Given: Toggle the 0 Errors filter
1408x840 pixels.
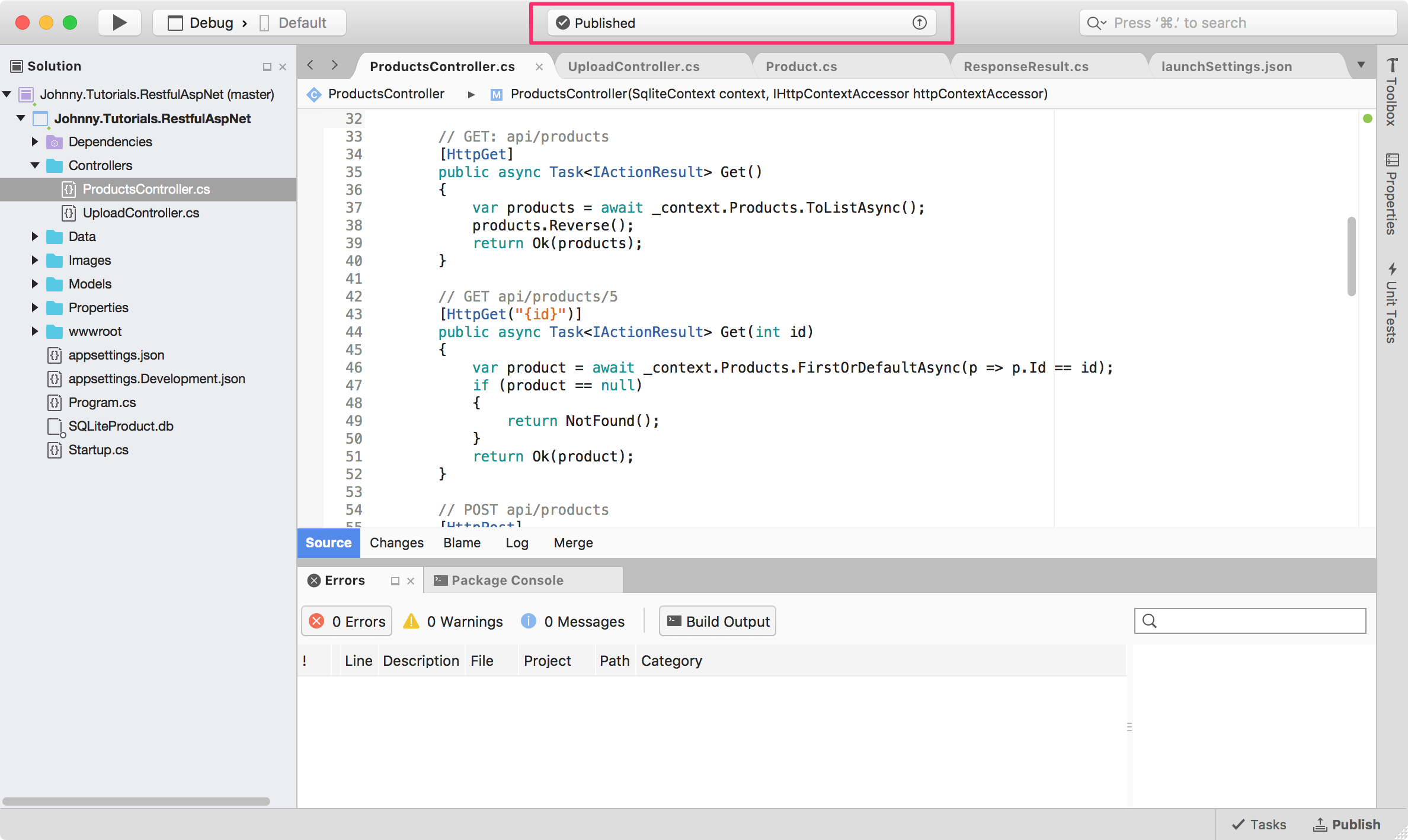Looking at the screenshot, I should point(347,621).
